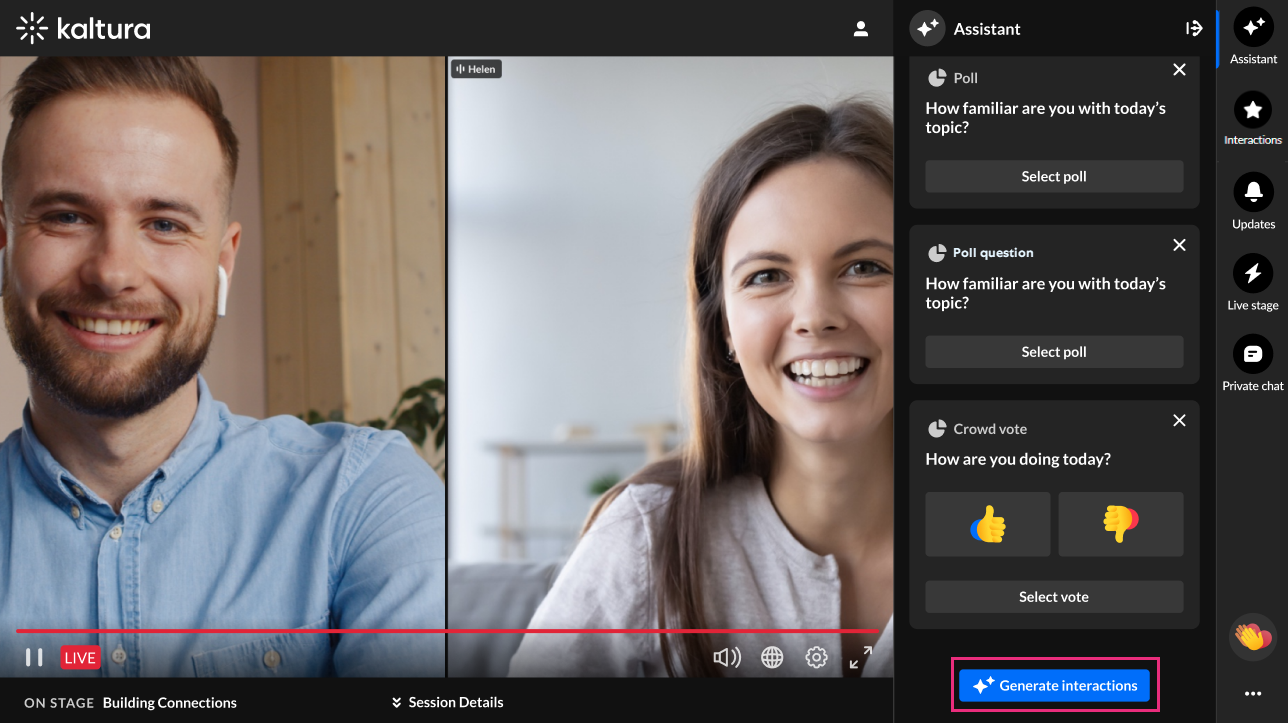Click the Generate interactions button

click(x=1054, y=685)
